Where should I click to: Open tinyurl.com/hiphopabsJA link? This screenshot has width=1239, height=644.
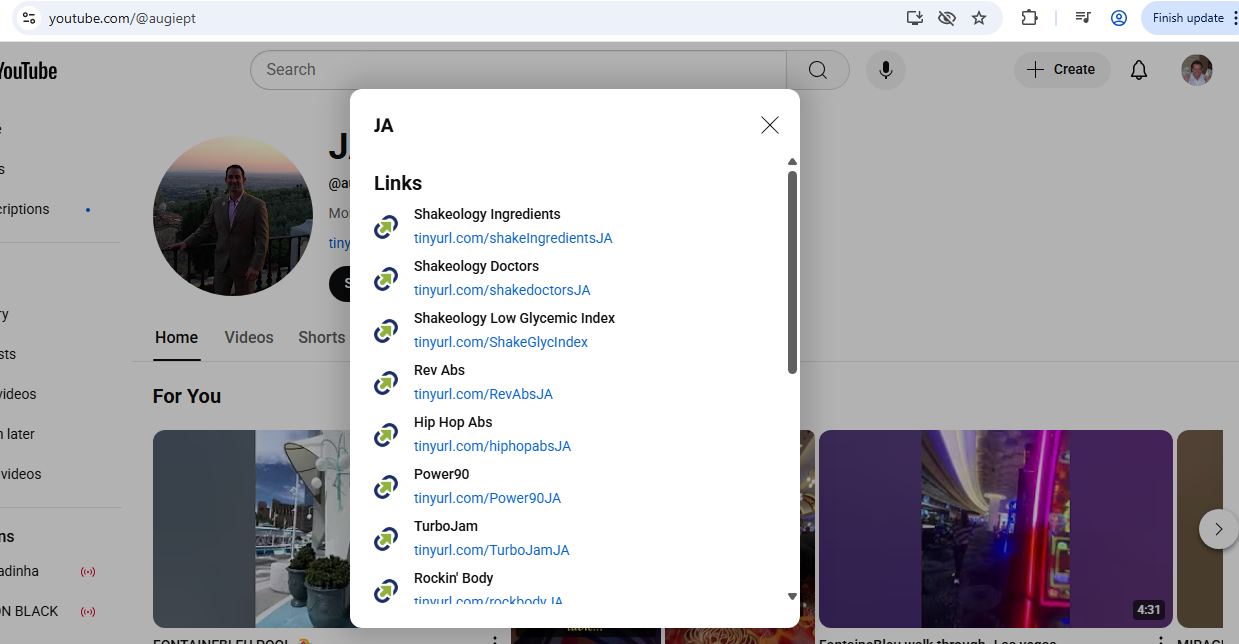492,446
